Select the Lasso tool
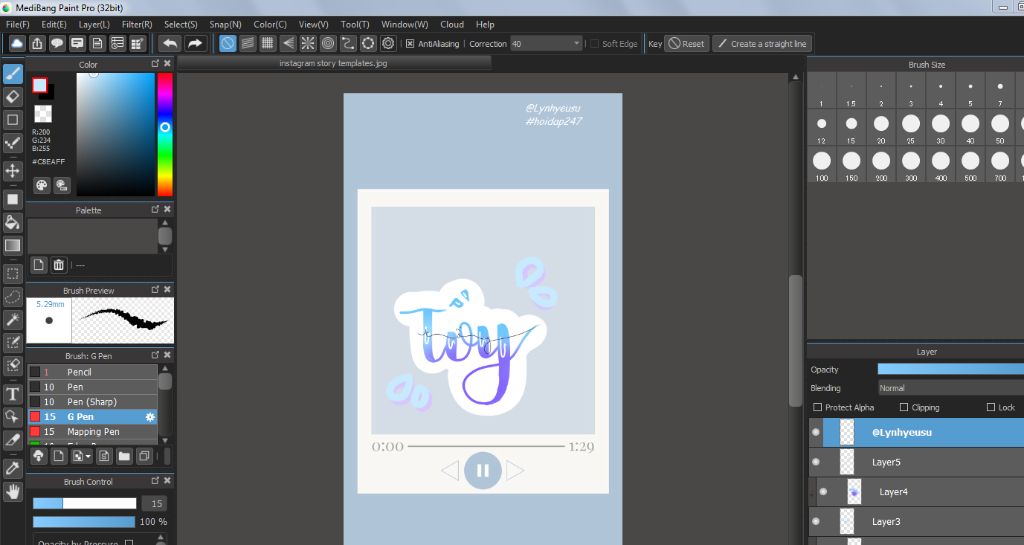 pos(12,297)
